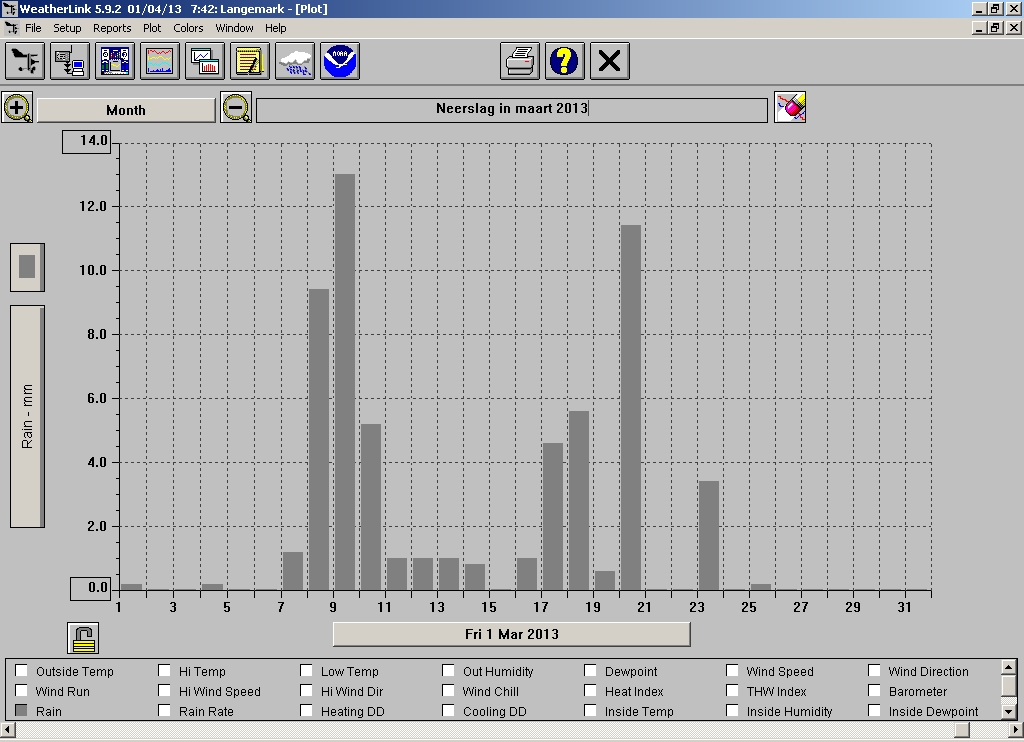The width and height of the screenshot is (1024, 742).
Task: Click the variable list scroll up arrow
Action: click(x=1008, y=668)
